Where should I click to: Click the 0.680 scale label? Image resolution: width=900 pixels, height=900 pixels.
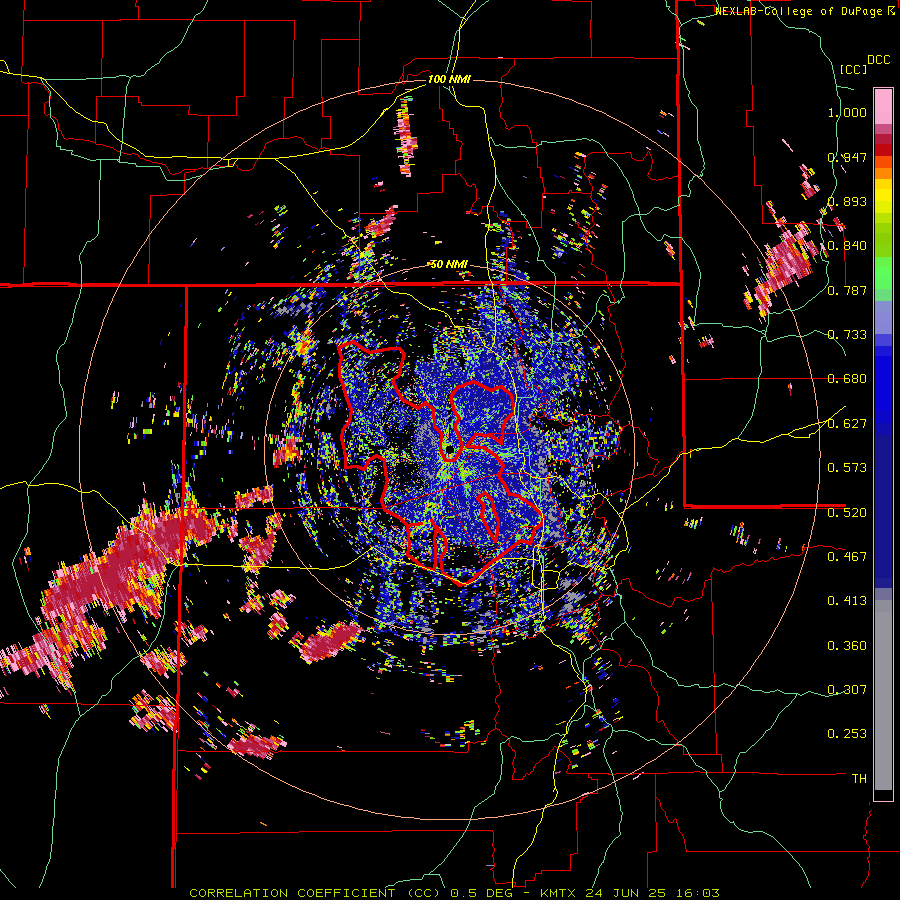[847, 379]
